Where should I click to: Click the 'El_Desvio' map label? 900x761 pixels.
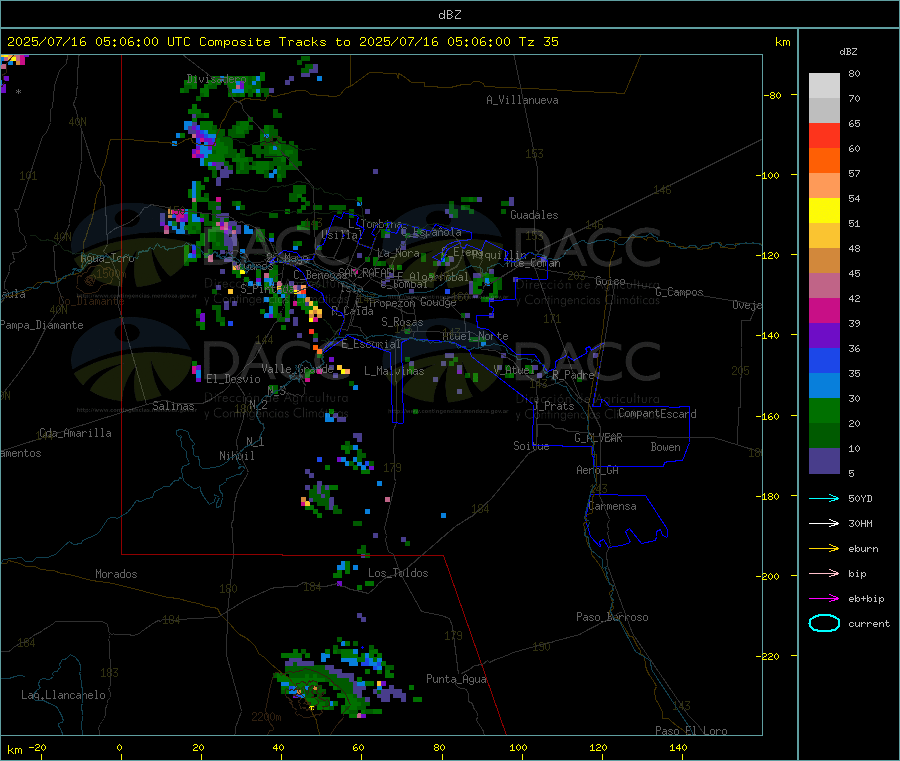point(233,379)
